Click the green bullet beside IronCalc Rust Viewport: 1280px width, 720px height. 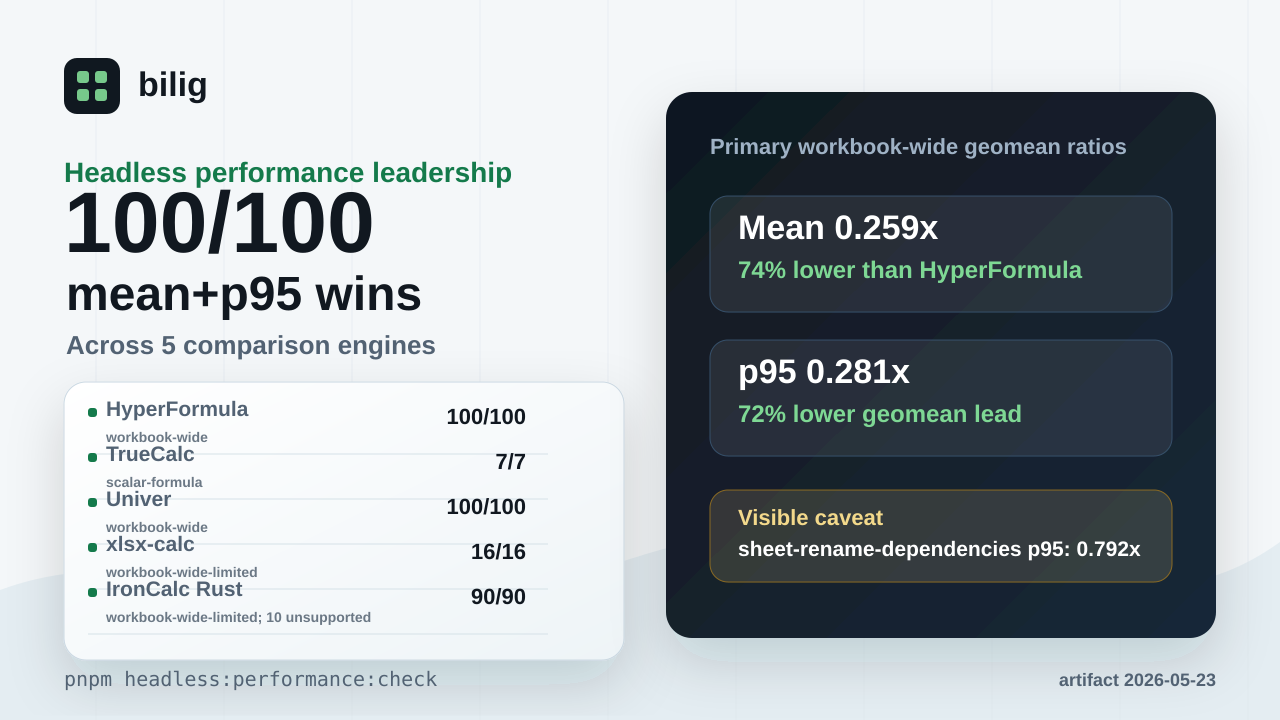[92, 592]
